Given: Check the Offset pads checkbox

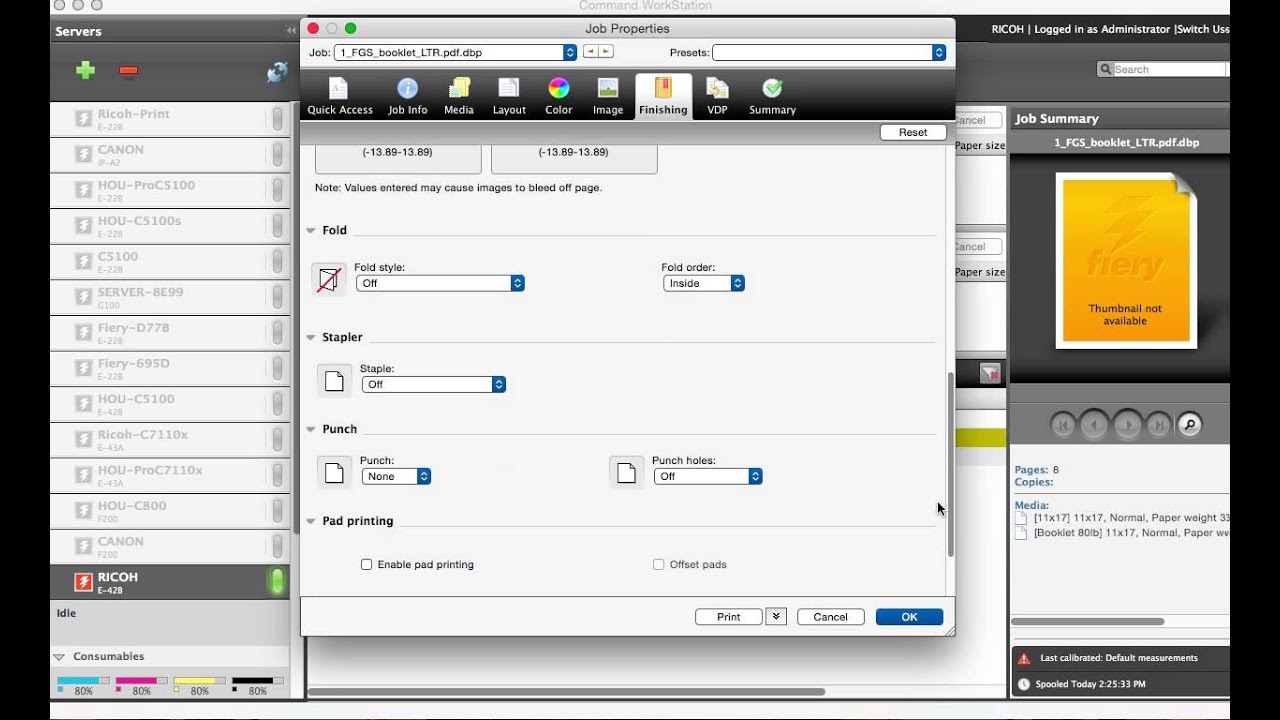Looking at the screenshot, I should click(x=658, y=565).
